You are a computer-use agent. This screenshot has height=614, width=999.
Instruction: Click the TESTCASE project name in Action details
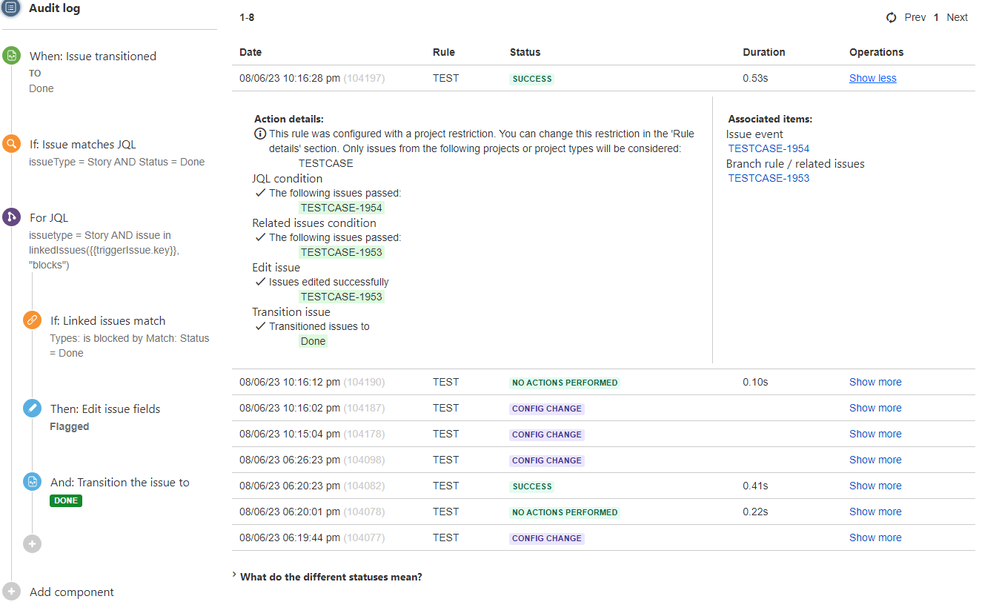326,163
